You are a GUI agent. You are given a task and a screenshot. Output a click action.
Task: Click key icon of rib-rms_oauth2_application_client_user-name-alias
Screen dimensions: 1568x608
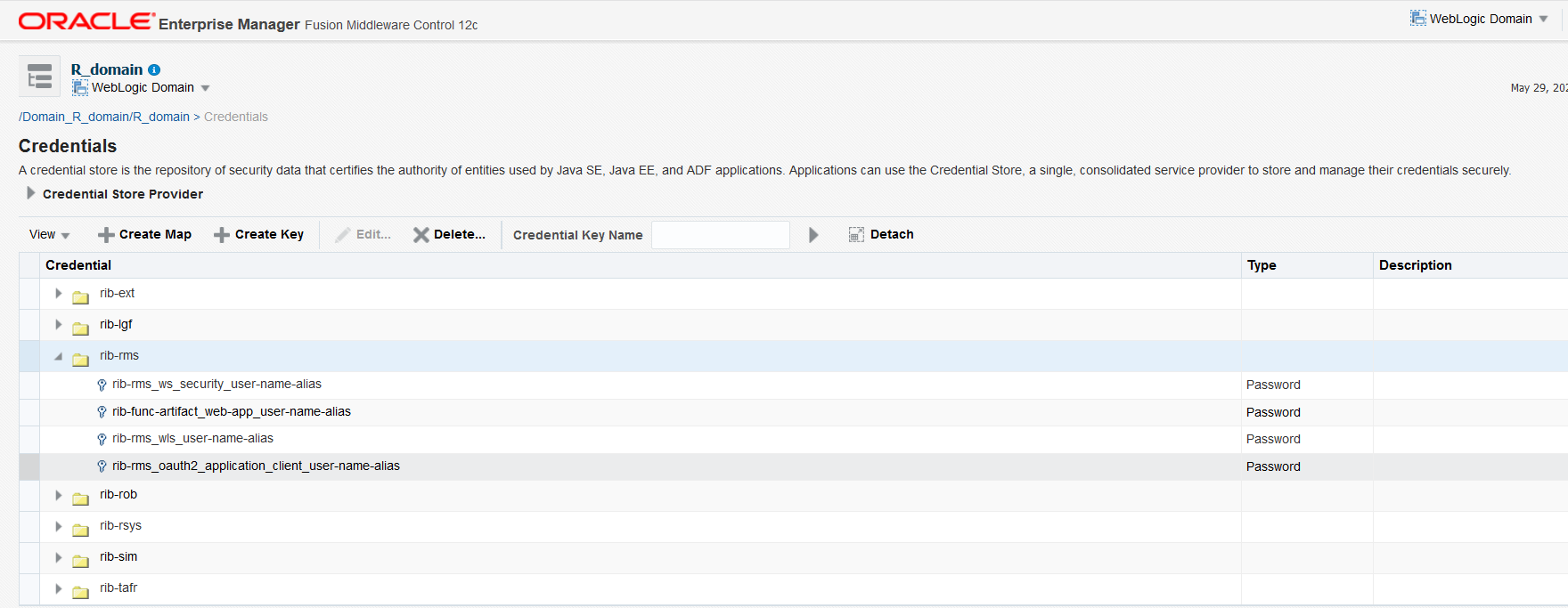(x=102, y=466)
